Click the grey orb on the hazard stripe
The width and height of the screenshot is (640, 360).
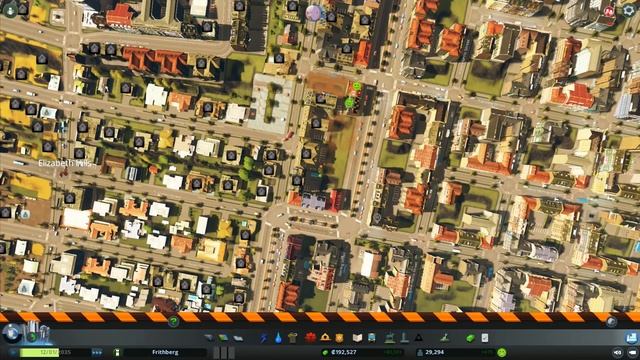pyautogui.click(x=611, y=322)
